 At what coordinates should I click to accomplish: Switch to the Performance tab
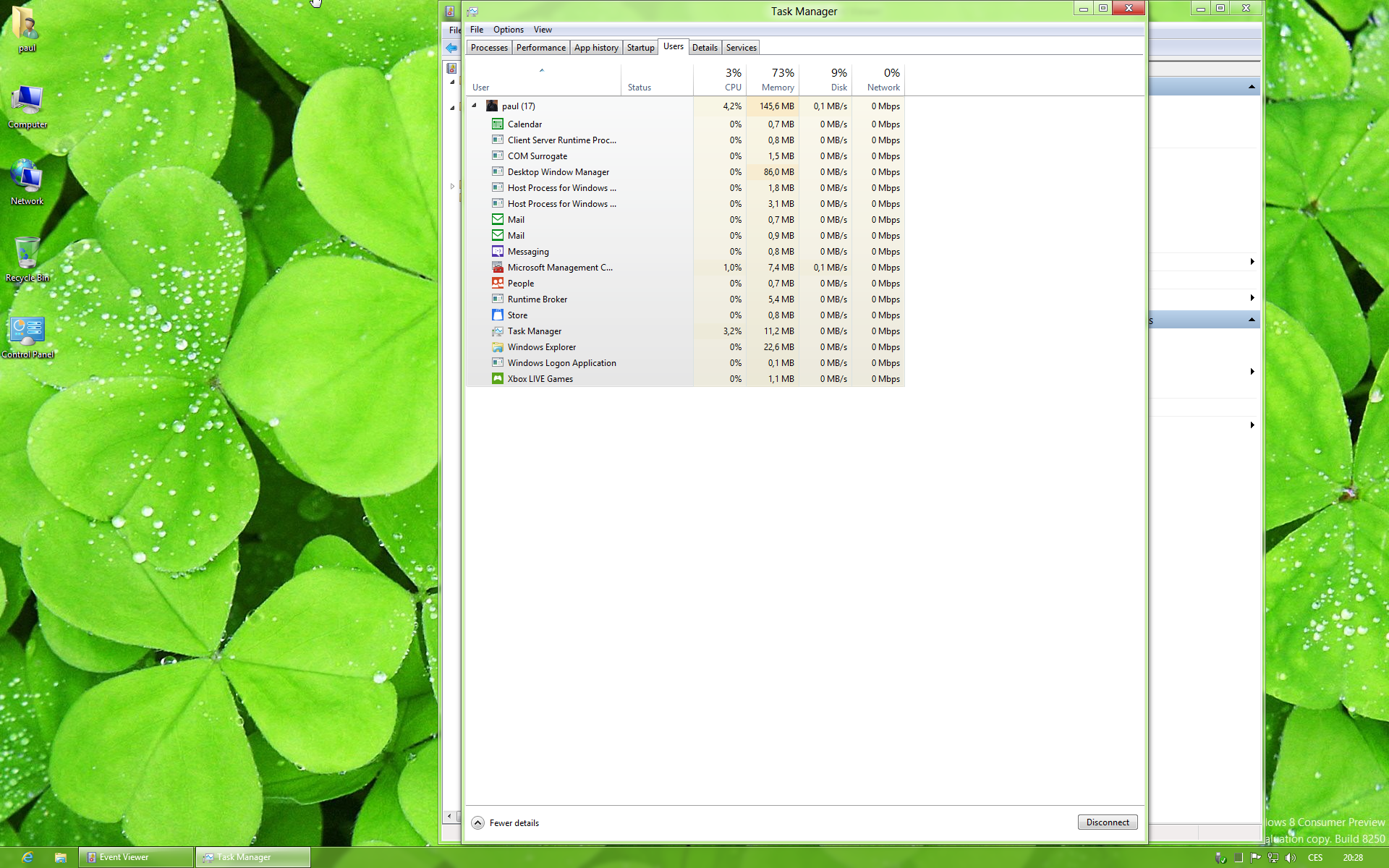[x=541, y=48]
